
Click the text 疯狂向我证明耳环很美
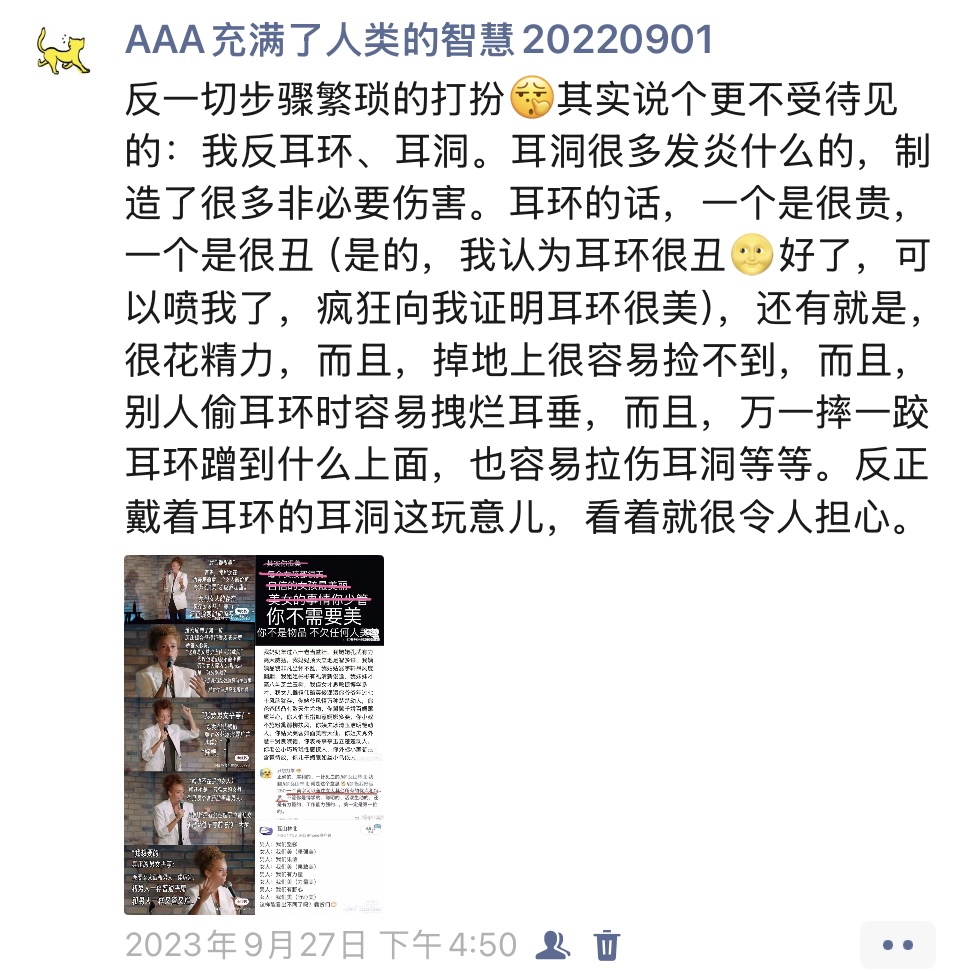pos(508,308)
